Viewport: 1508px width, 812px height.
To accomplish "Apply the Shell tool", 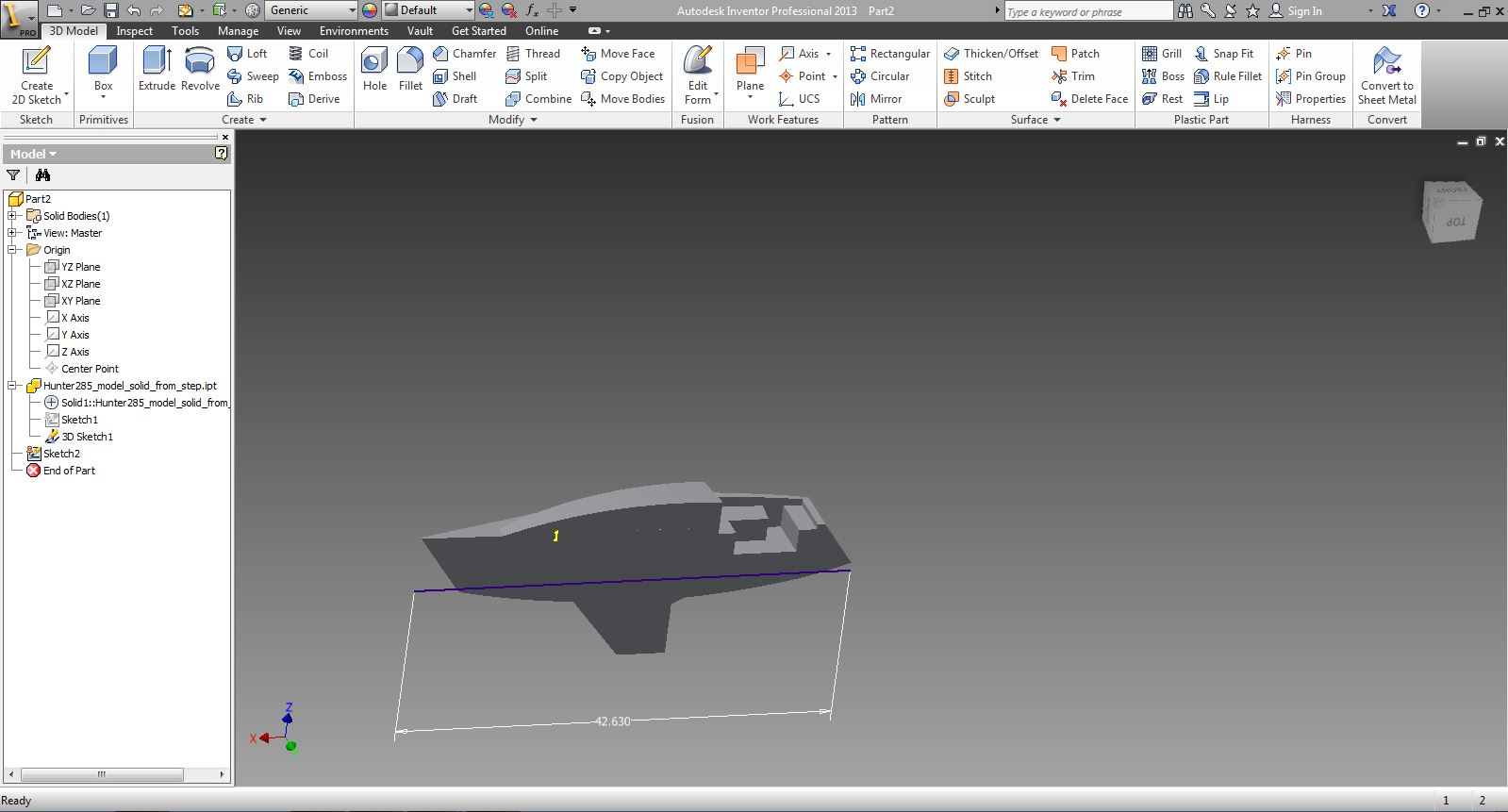I will [x=455, y=76].
